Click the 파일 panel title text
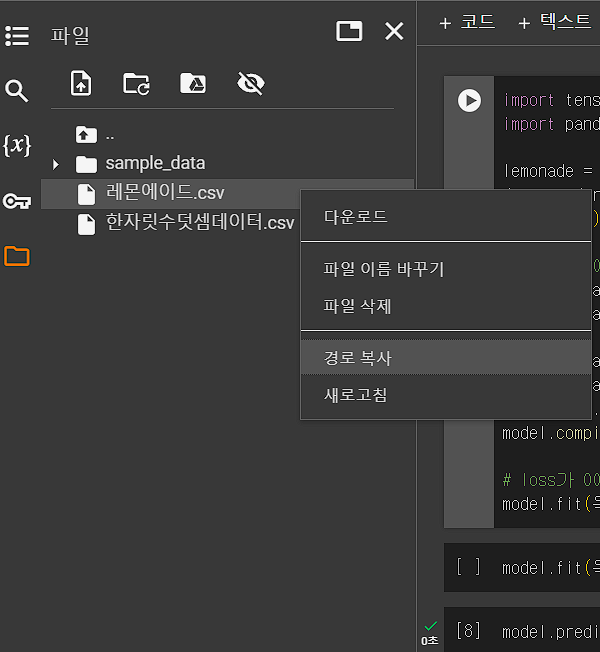 pos(70,35)
